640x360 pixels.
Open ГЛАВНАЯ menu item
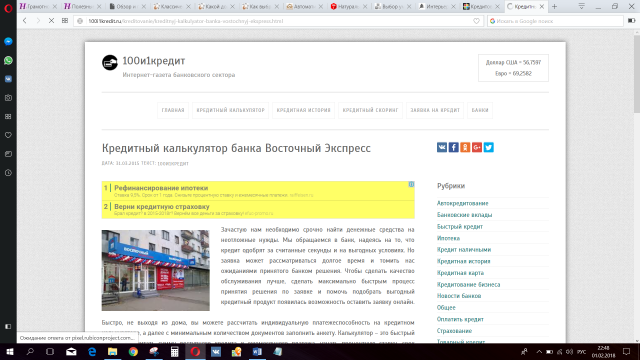point(173,110)
